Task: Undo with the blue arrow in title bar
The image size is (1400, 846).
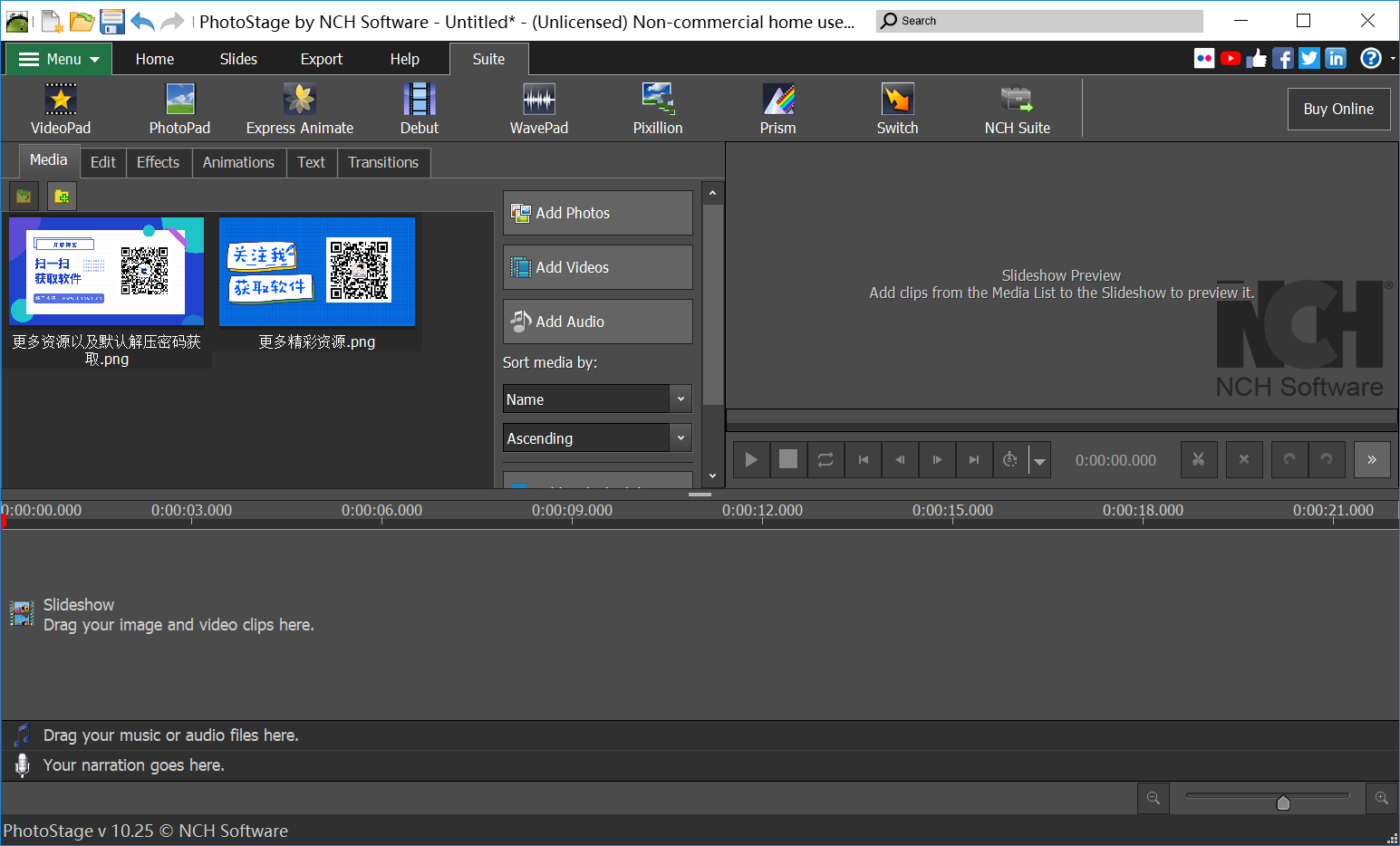Action: tap(142, 21)
